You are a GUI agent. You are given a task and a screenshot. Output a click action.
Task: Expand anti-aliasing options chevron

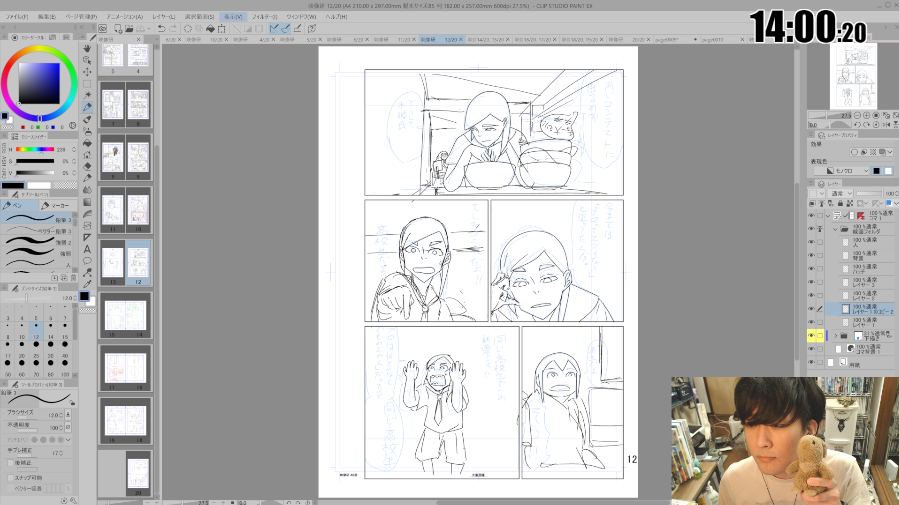[68, 440]
